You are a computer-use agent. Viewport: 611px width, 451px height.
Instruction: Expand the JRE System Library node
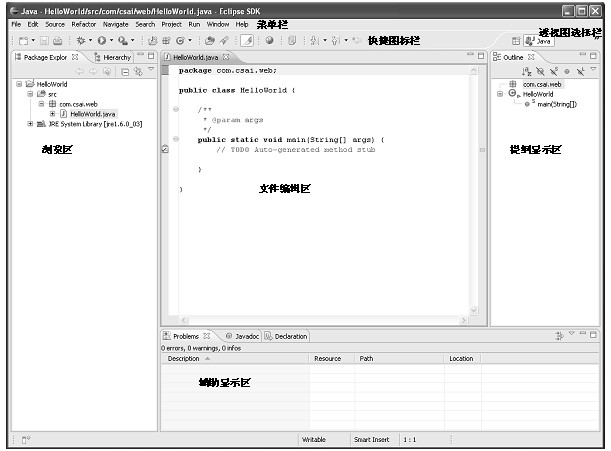30,124
